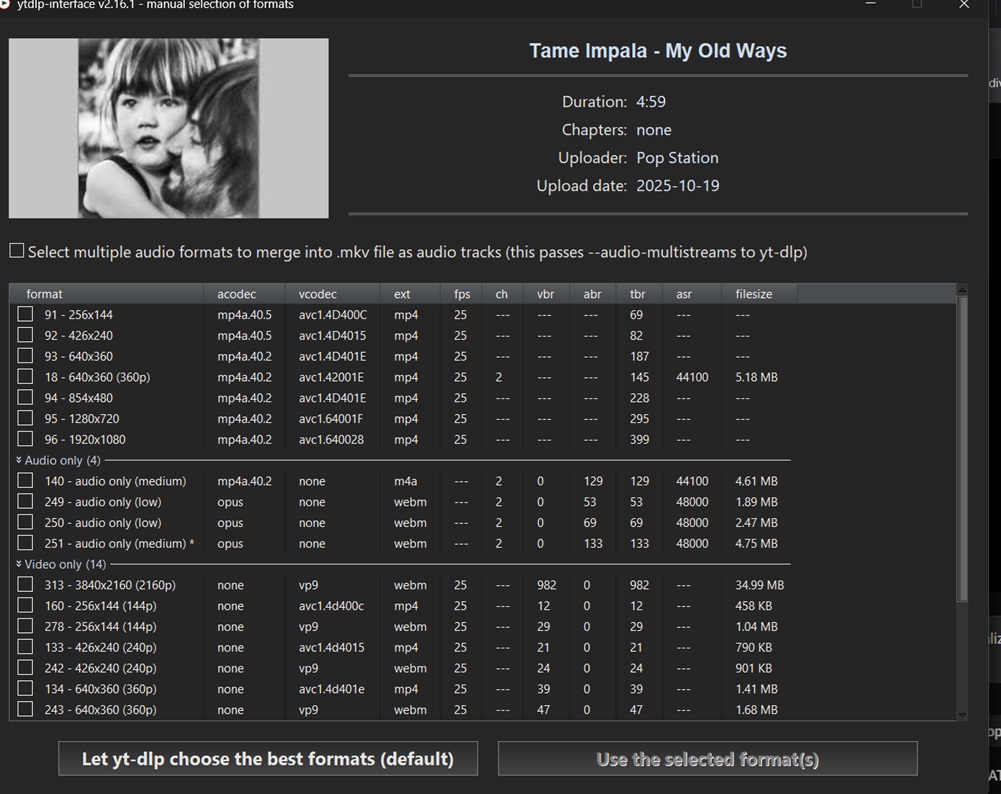The width and height of the screenshot is (1001, 794).
Task: Sort by abr column header
Action: pyautogui.click(x=592, y=294)
